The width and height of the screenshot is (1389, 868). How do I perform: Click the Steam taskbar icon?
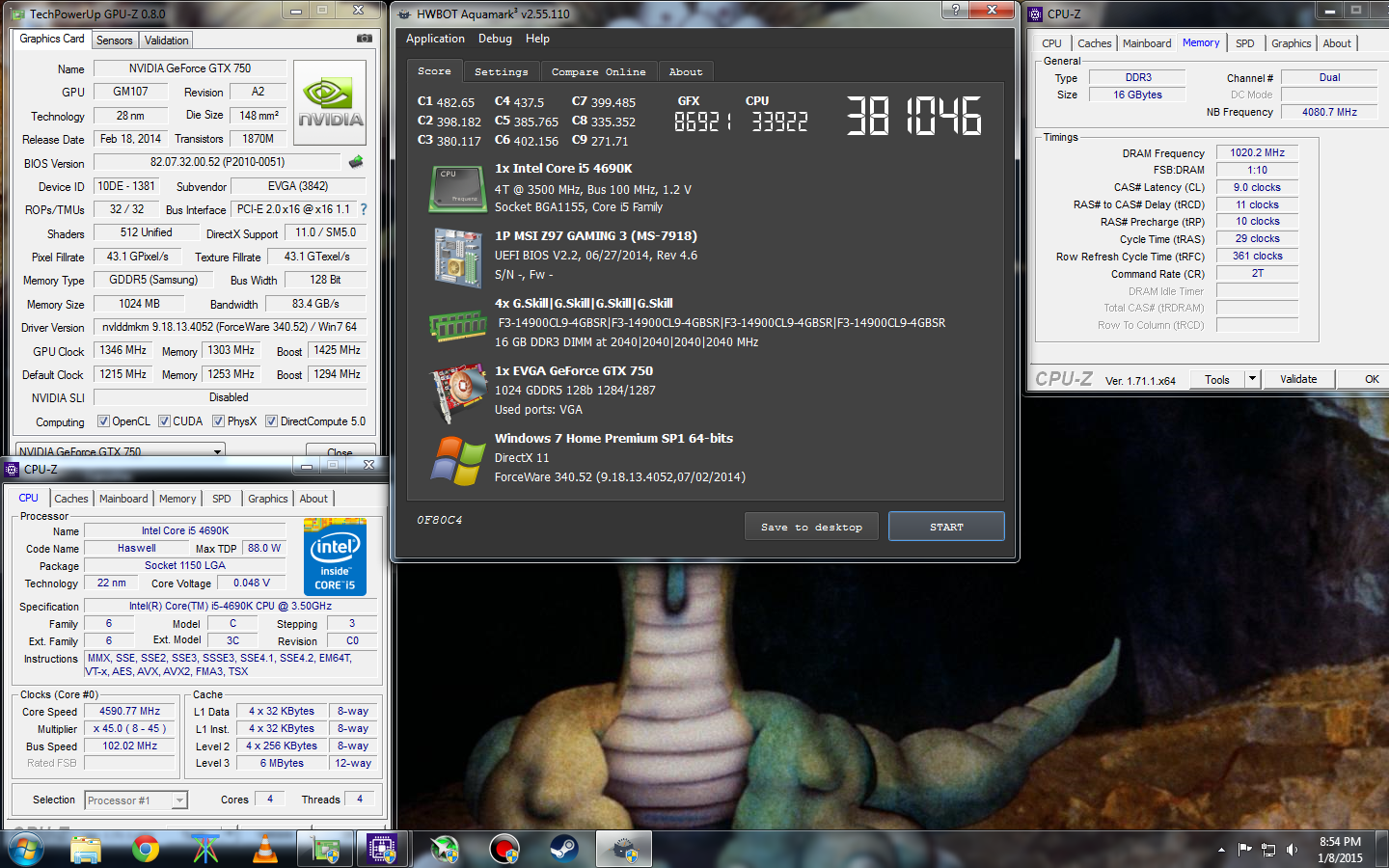[563, 850]
